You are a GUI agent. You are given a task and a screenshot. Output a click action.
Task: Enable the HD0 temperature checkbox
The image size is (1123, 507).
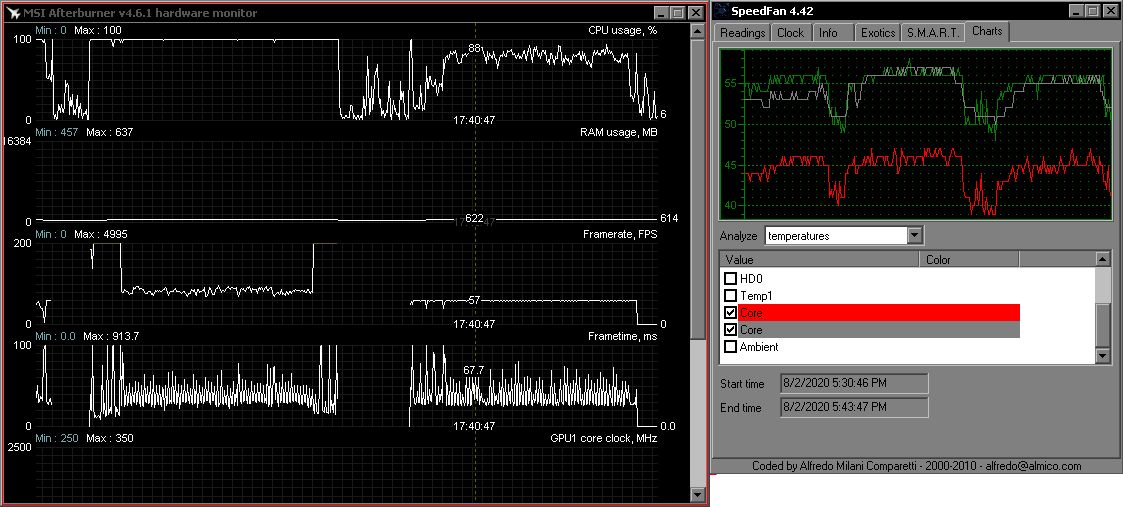tap(730, 279)
